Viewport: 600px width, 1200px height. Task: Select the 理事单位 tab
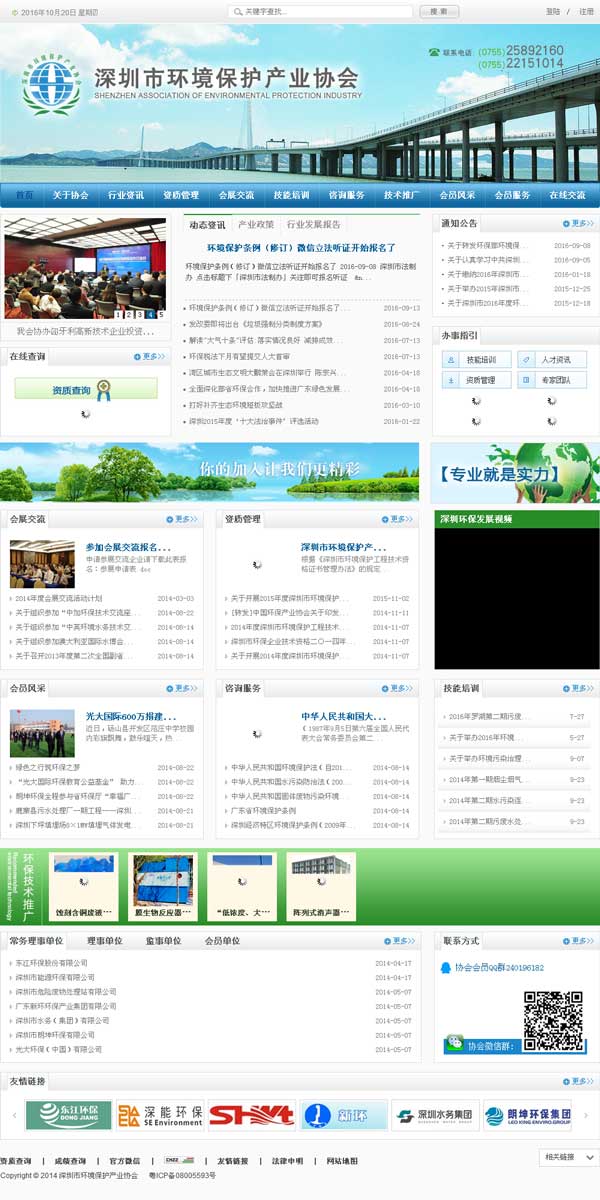(104, 941)
